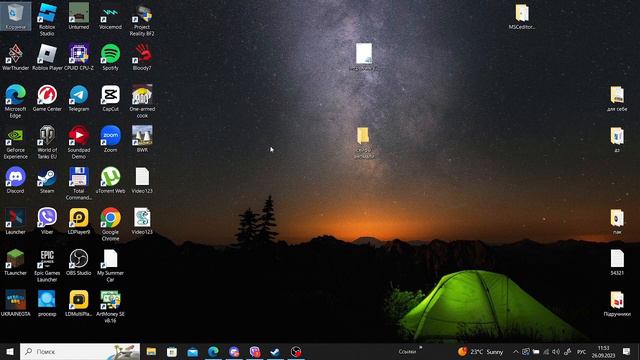Screen dimensions: 640x360
Task: Open the 'дз' folder
Action: [617, 139]
